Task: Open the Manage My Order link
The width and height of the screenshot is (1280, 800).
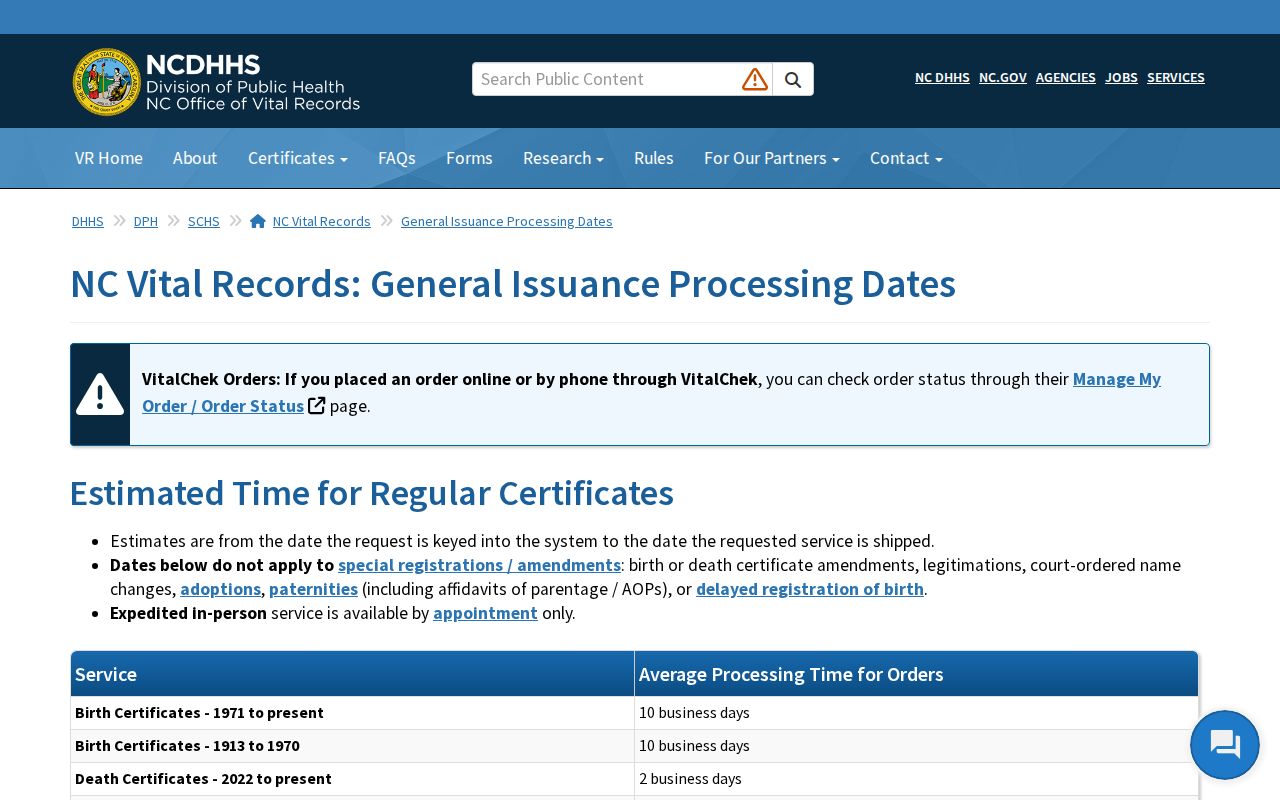Action: pyautogui.click(x=1117, y=379)
